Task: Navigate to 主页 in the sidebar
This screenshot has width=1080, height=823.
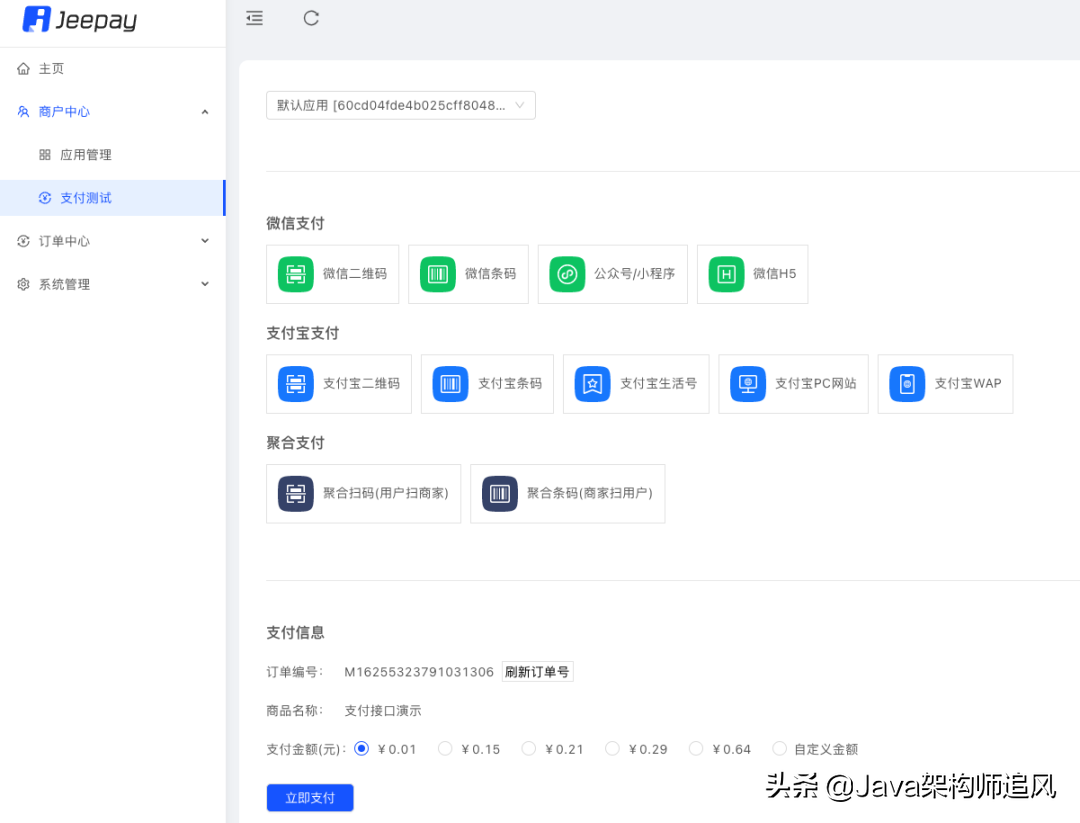Action: click(113, 68)
